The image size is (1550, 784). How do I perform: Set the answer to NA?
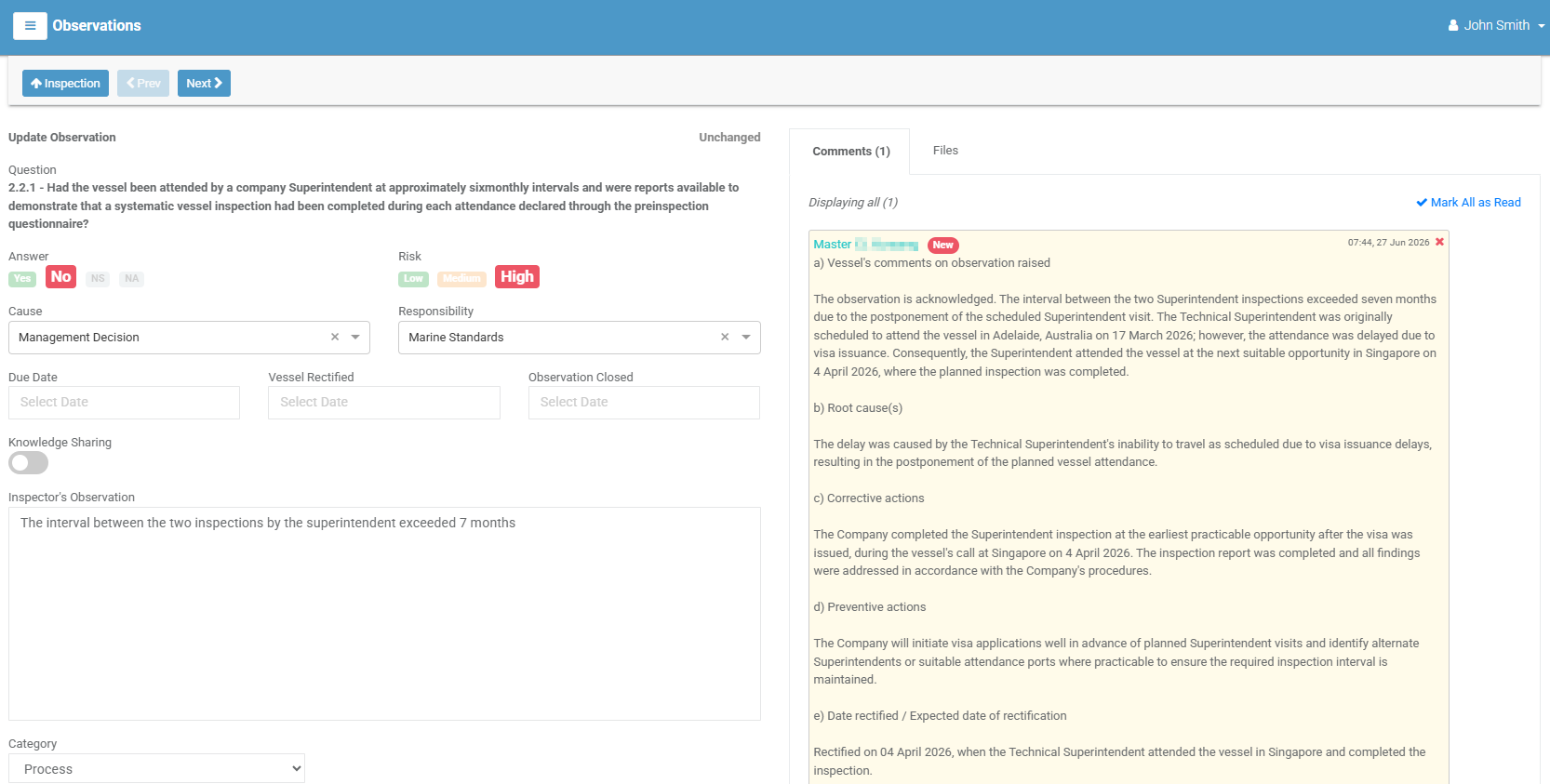click(131, 278)
